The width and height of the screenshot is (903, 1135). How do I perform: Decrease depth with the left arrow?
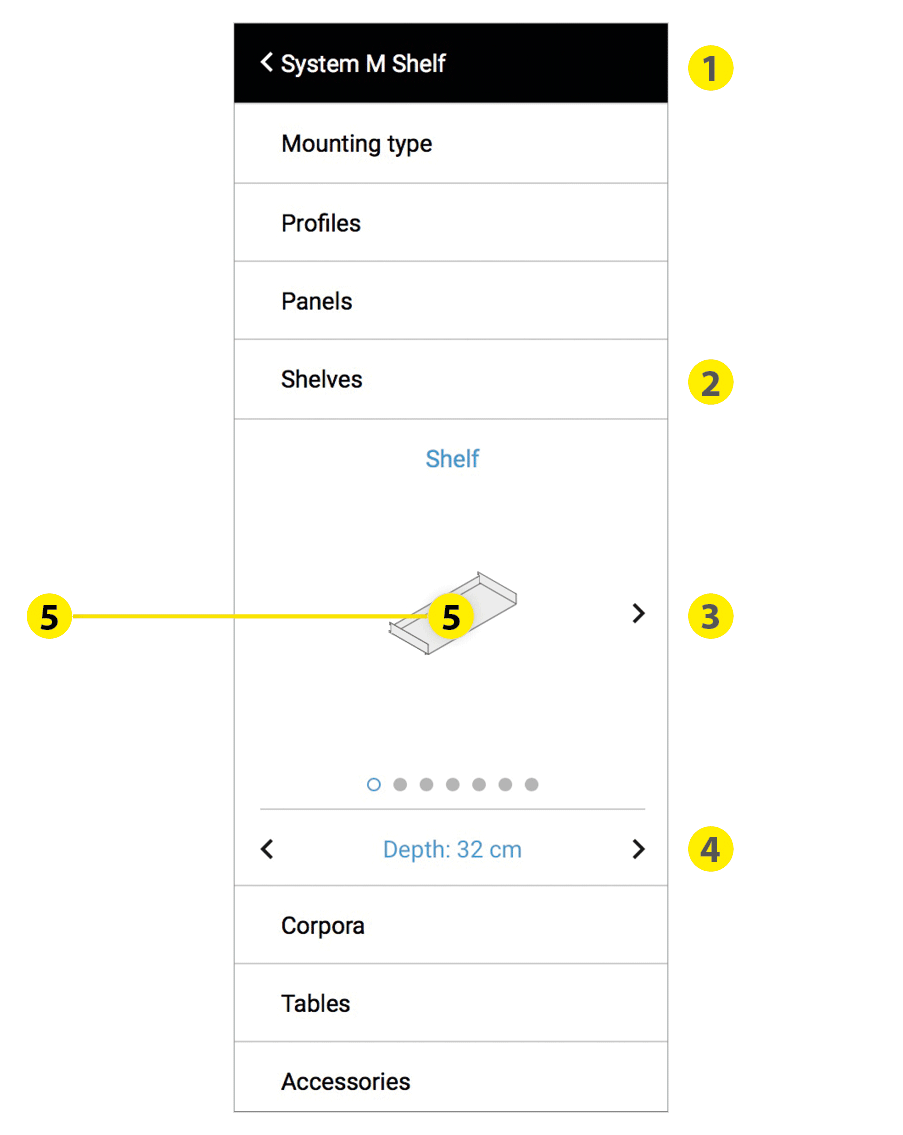[267, 850]
